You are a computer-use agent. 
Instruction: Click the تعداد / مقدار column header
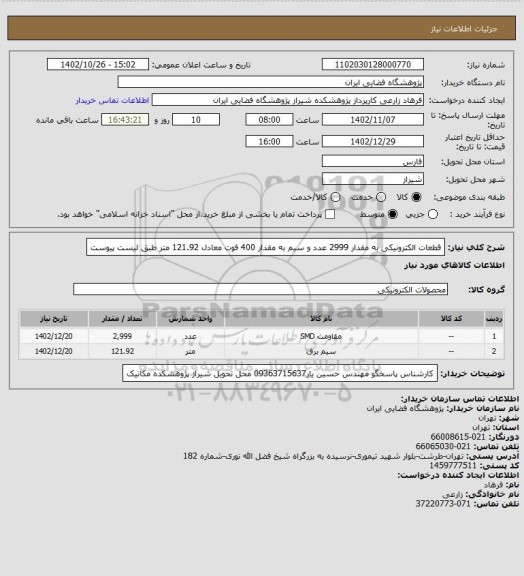point(122,318)
